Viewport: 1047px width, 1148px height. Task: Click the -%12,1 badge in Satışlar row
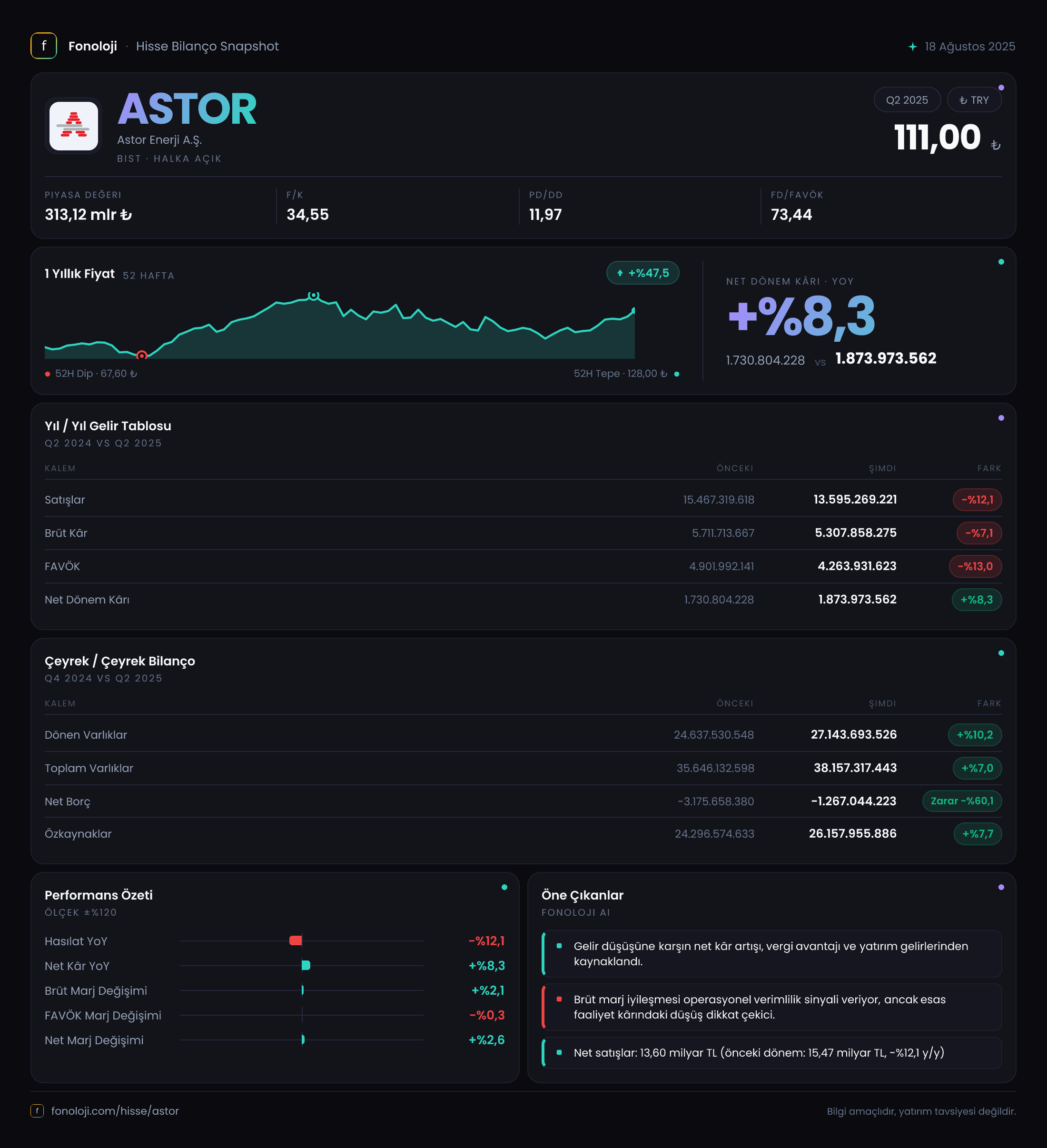[977, 499]
